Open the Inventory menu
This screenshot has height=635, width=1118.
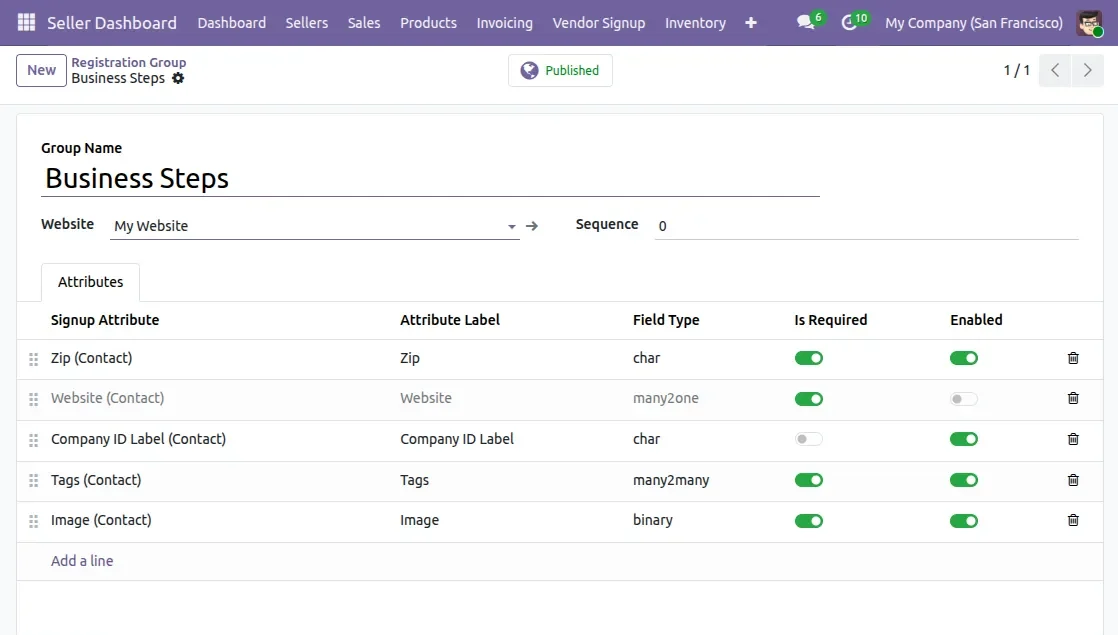click(695, 23)
